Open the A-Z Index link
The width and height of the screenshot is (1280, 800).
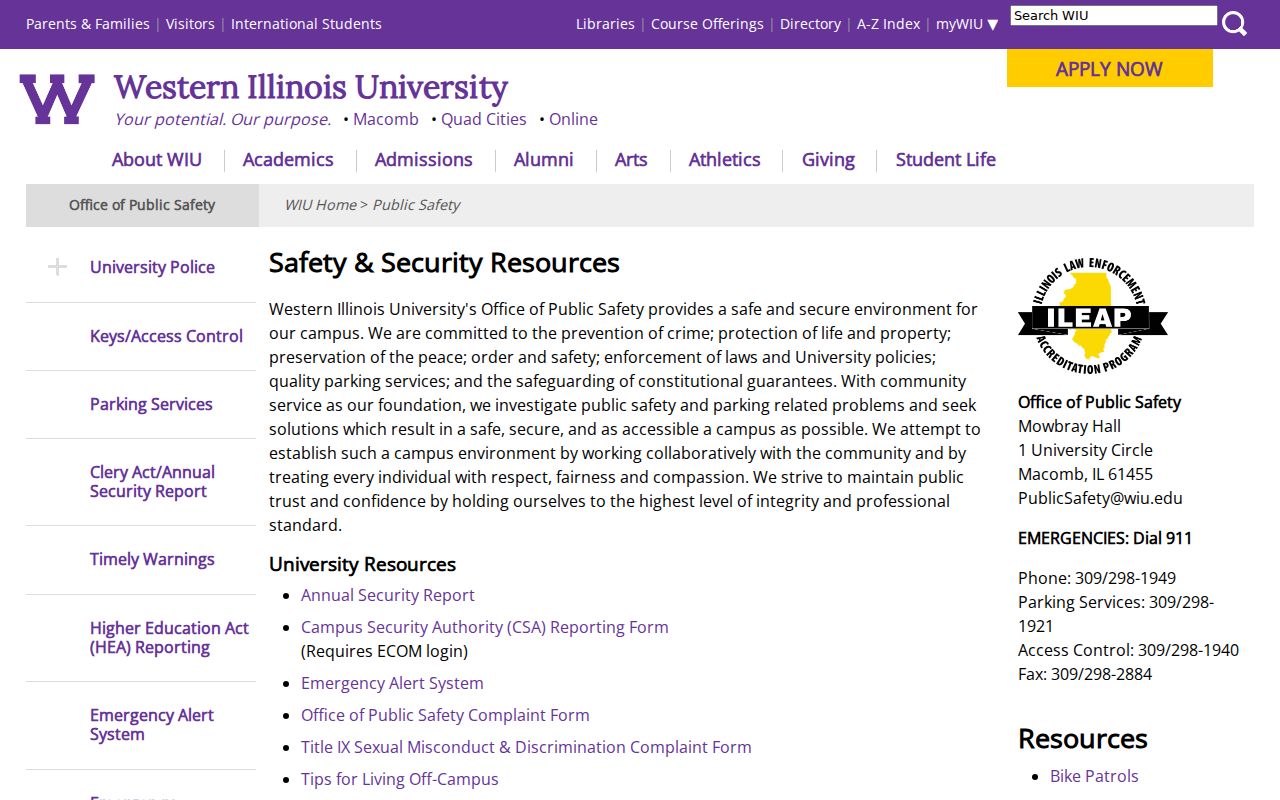pos(888,24)
